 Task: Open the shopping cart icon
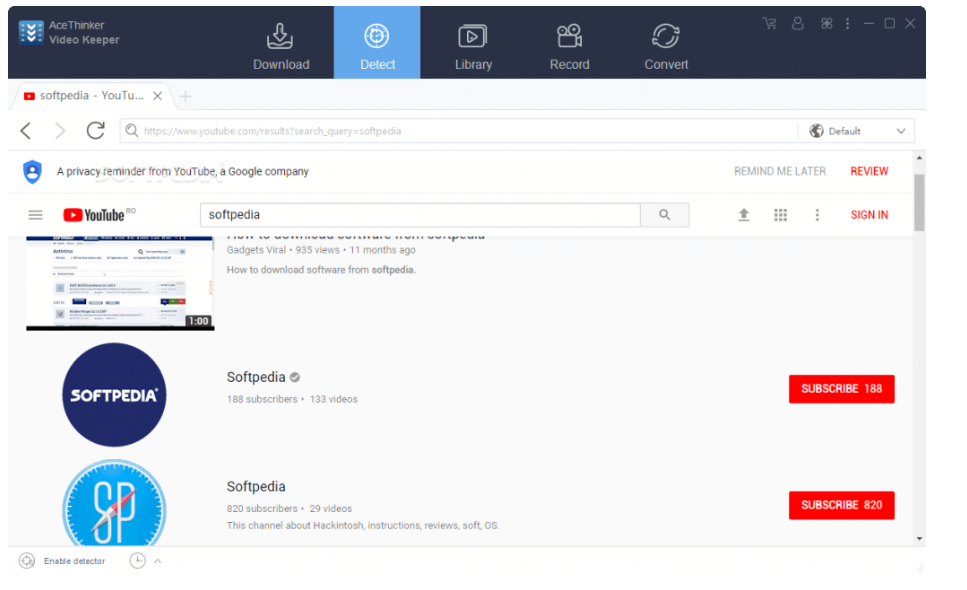coord(770,23)
